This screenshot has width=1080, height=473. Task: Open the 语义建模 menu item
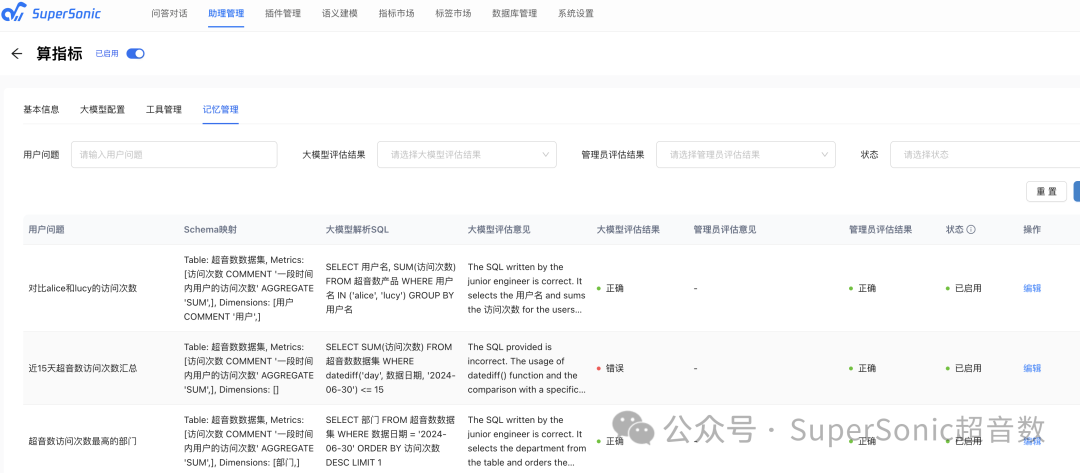340,14
